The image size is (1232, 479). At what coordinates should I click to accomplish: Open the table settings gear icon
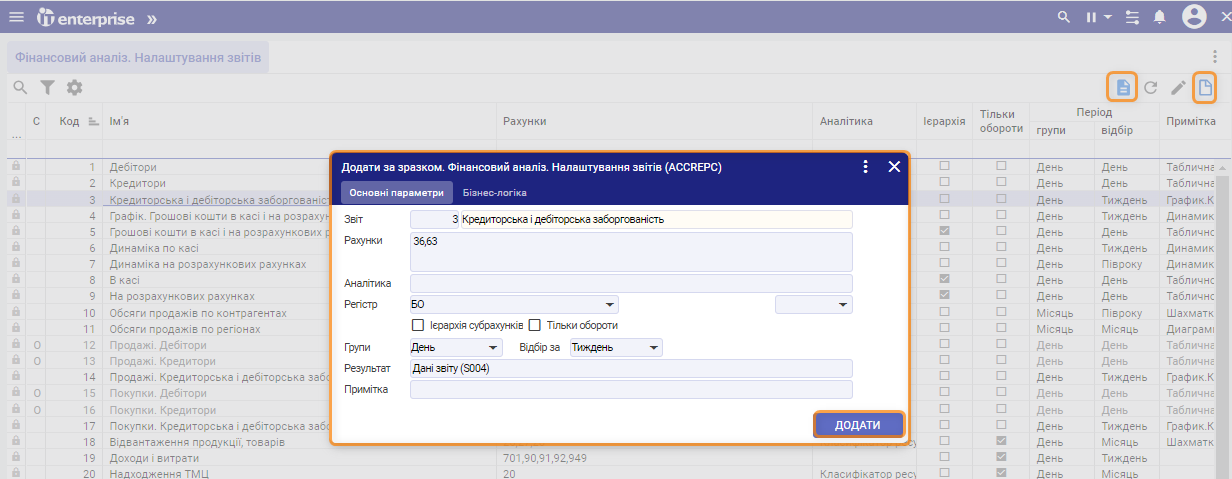pyautogui.click(x=74, y=88)
